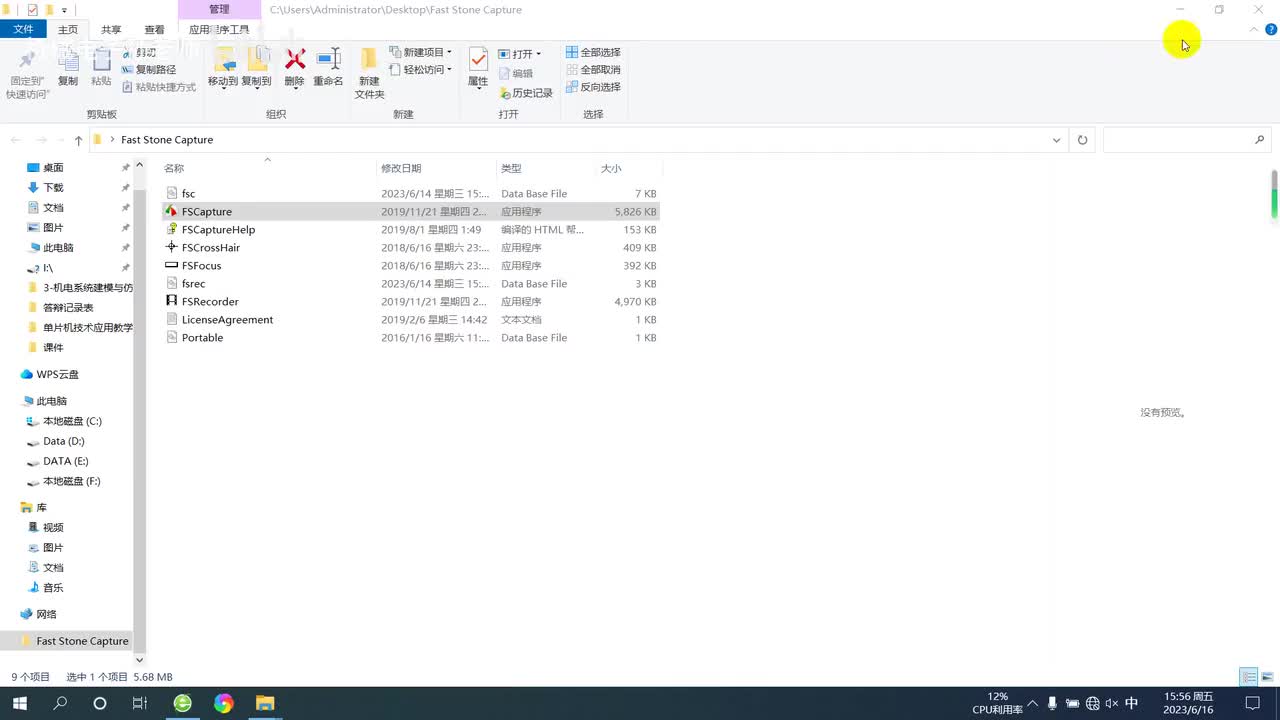Switch to large thumbnails view icon in status bar

point(1267,677)
